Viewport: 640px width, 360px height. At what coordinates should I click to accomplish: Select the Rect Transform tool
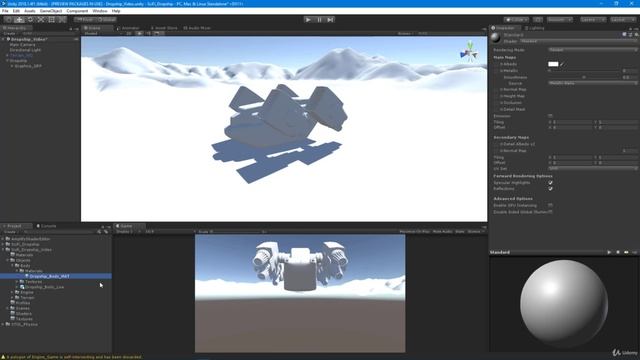[51, 20]
